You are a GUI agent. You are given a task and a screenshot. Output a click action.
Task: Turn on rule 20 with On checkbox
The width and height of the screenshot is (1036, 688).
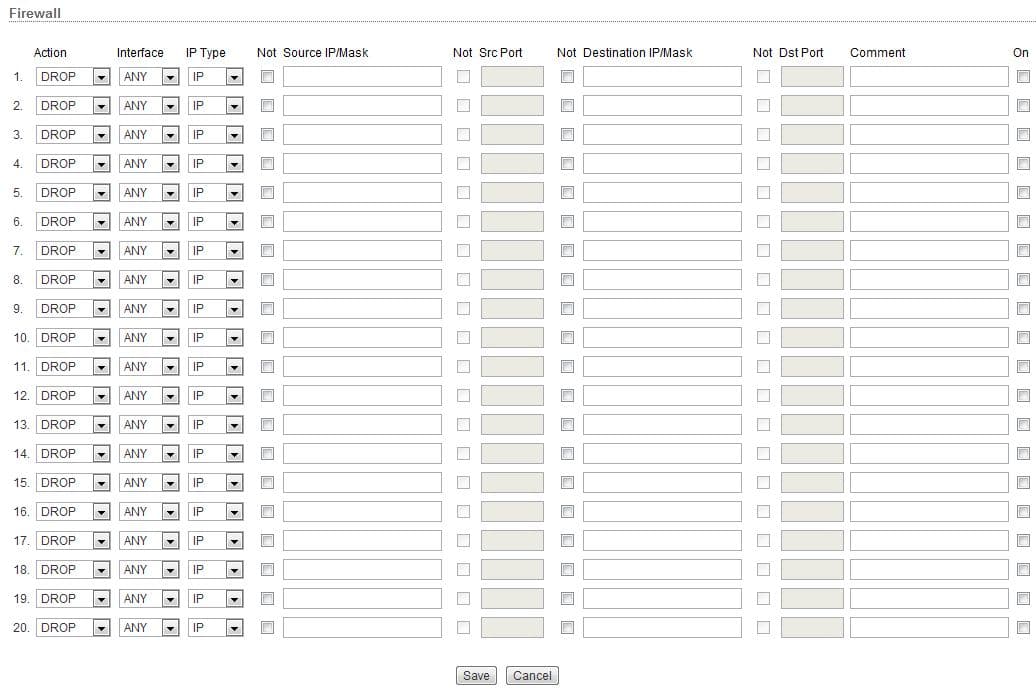(x=1023, y=628)
